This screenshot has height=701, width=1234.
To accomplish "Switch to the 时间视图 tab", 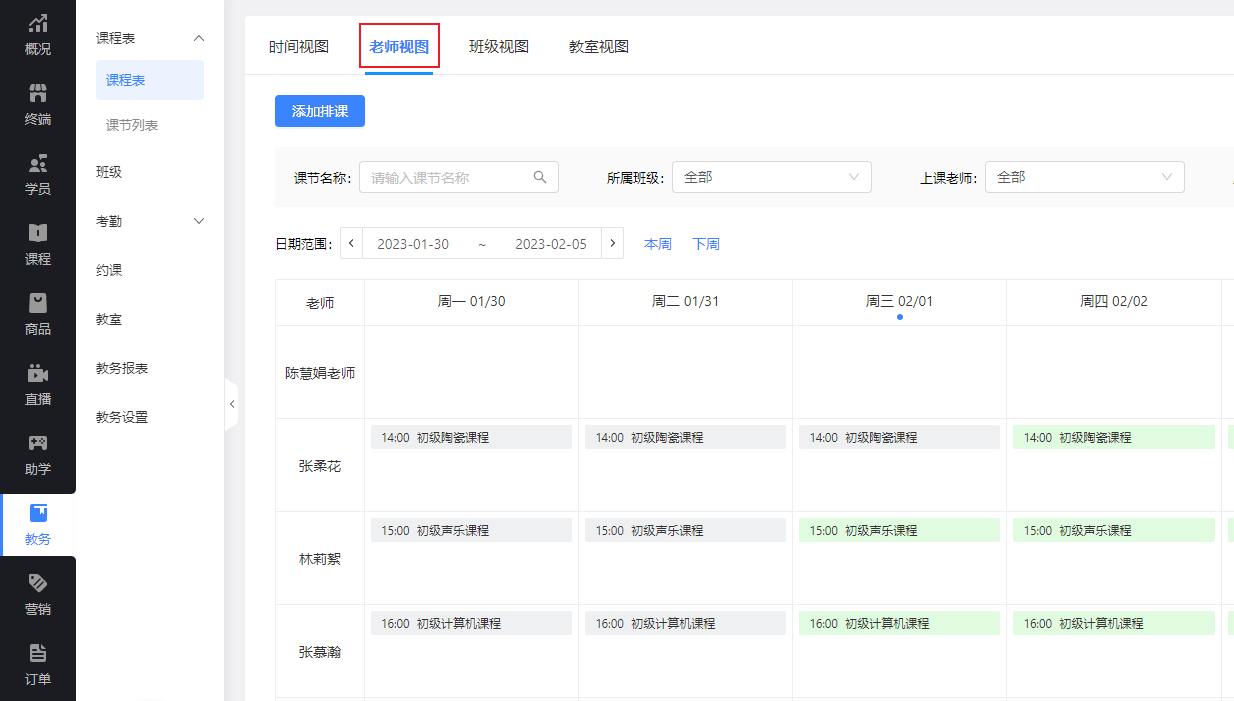I will [299, 47].
